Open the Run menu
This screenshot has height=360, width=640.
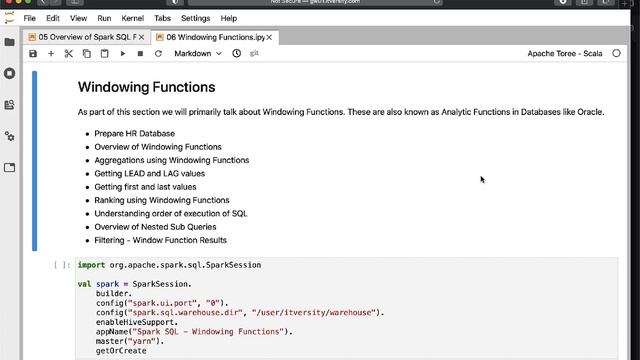click(104, 18)
